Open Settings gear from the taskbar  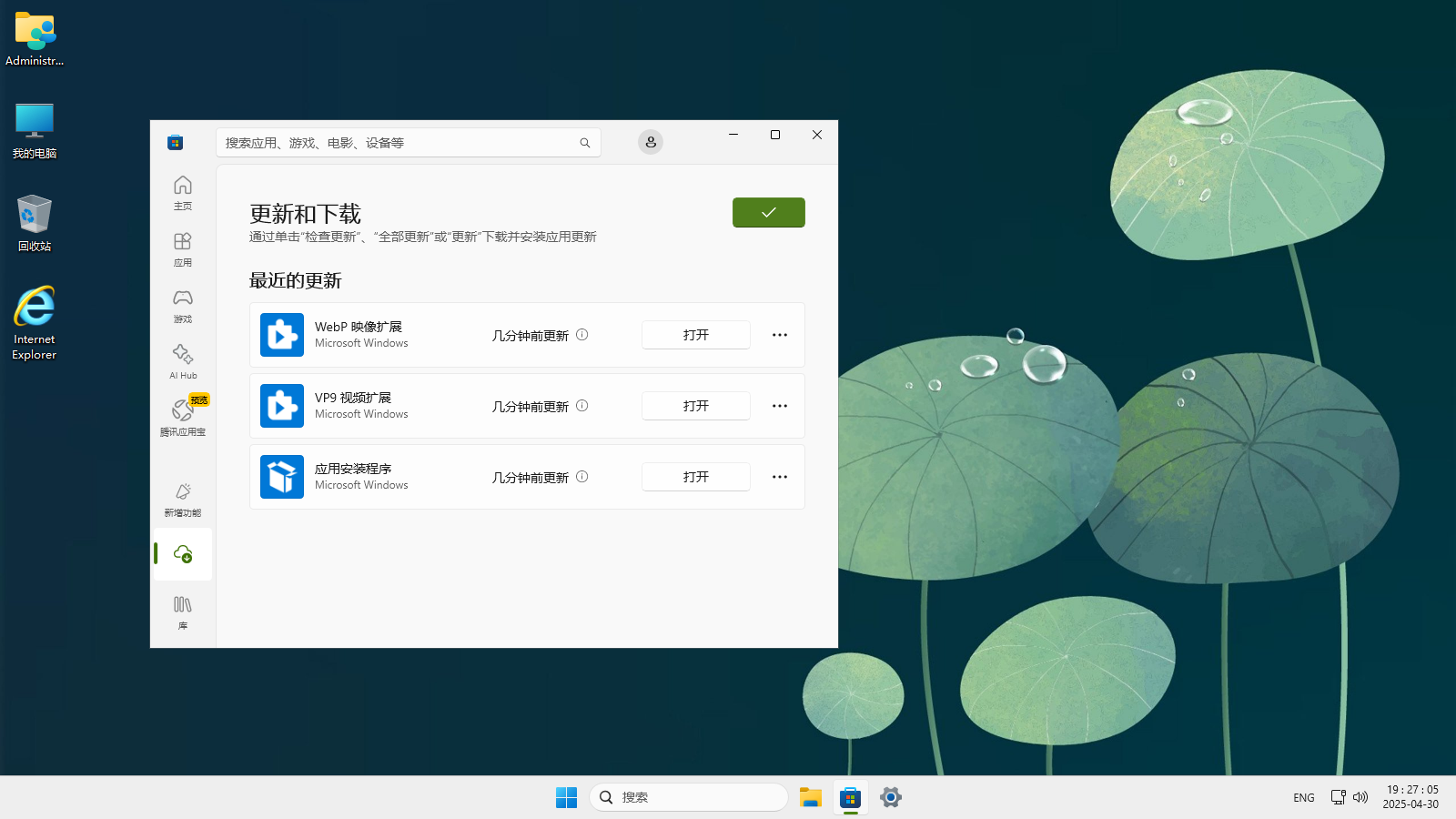(x=891, y=797)
